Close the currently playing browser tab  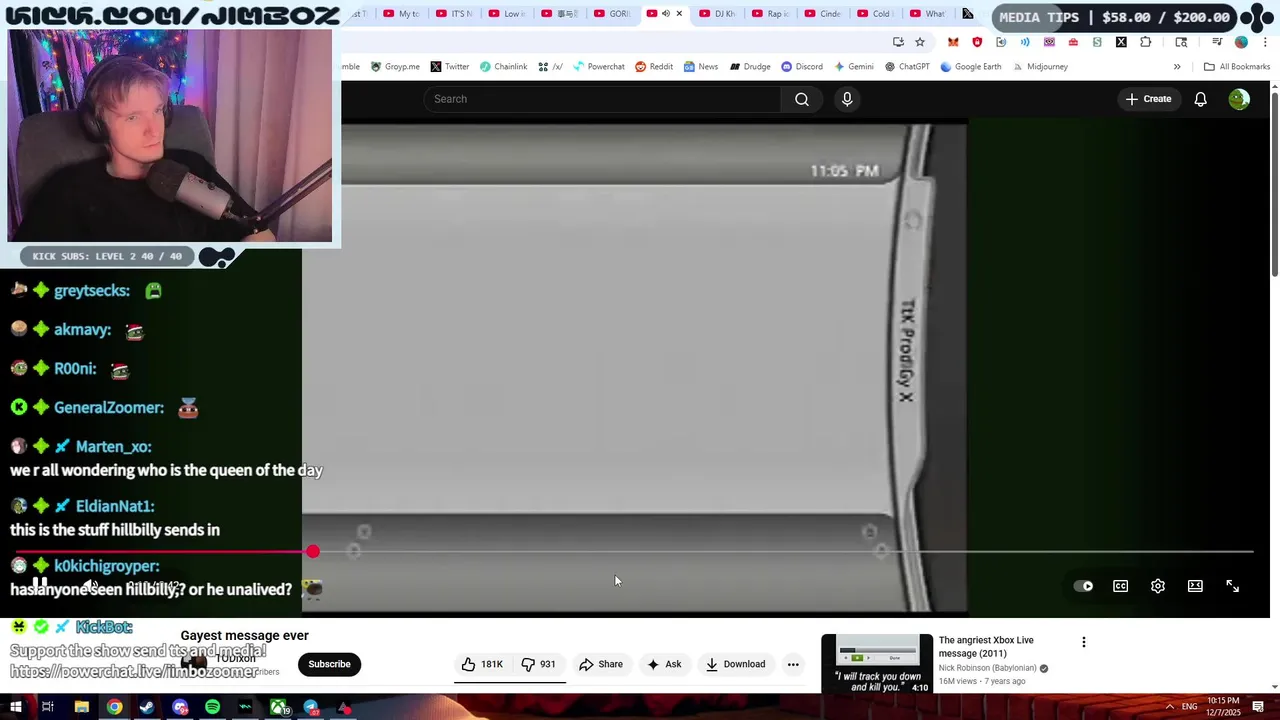(x=680, y=14)
